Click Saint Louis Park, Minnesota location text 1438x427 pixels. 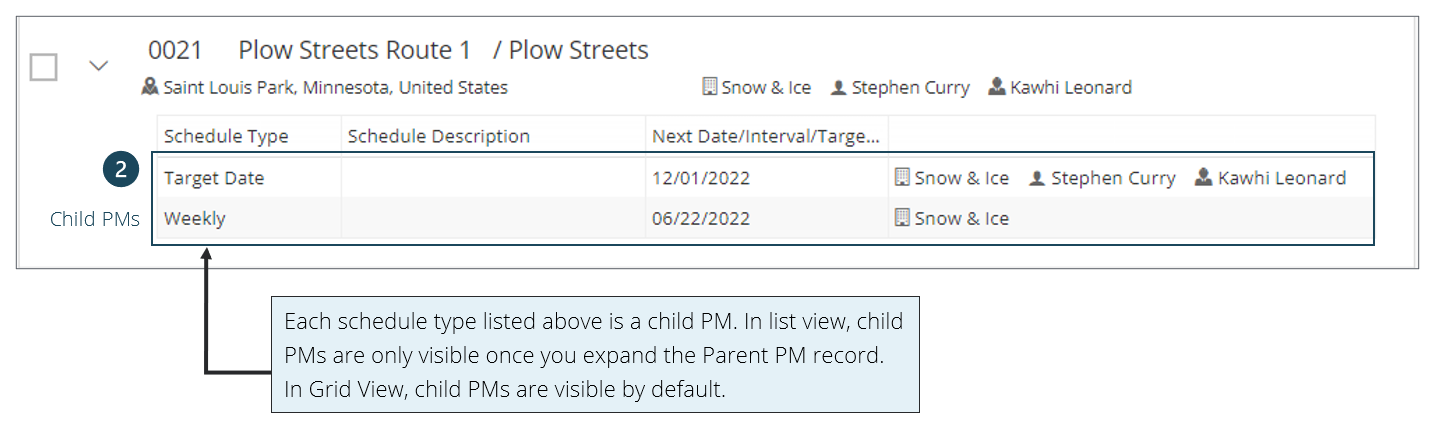click(x=335, y=88)
